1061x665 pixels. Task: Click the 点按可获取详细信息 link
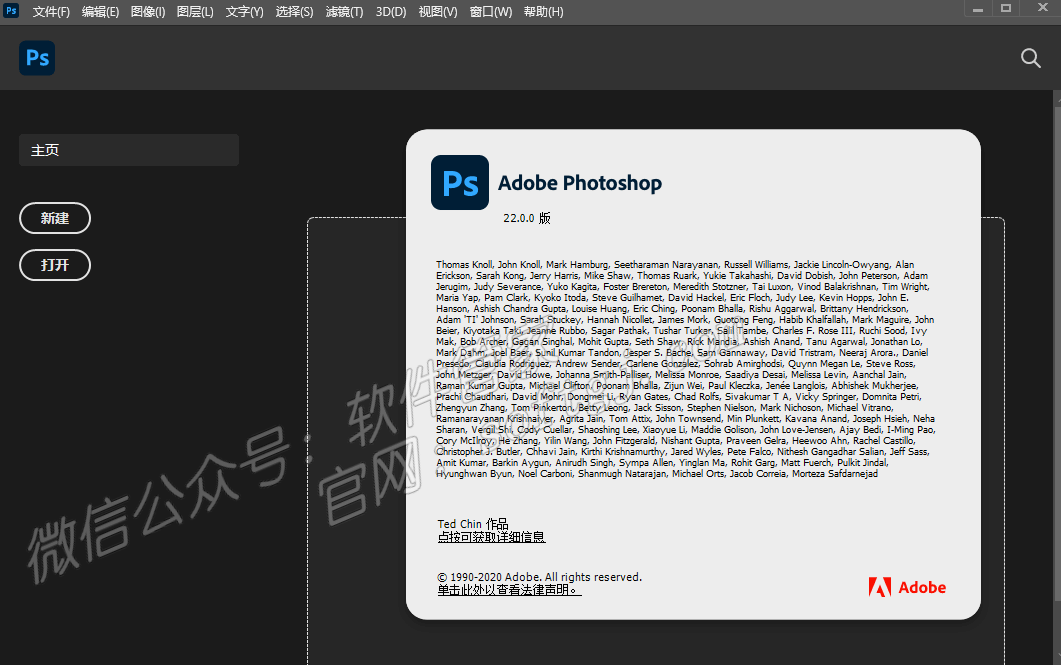tap(491, 537)
